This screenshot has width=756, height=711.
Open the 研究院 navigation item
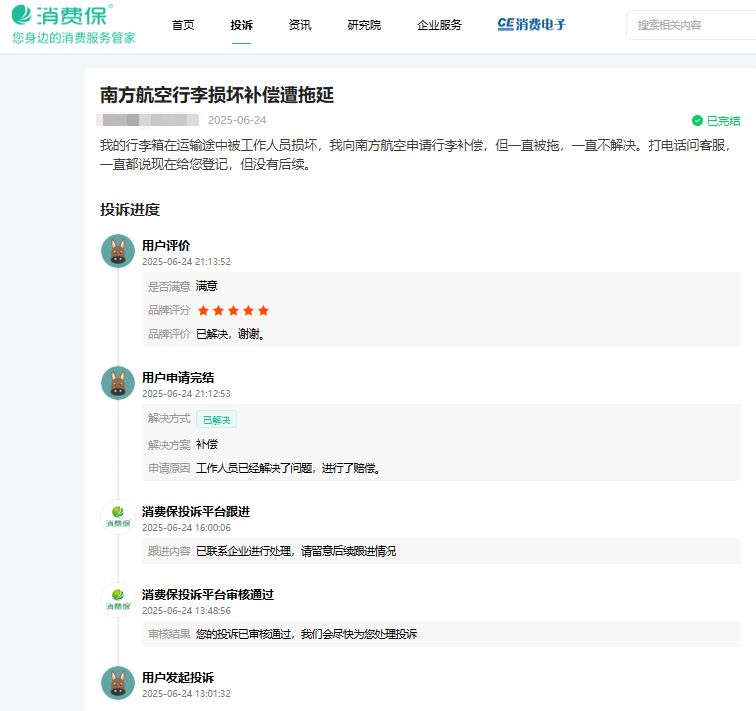pos(364,25)
